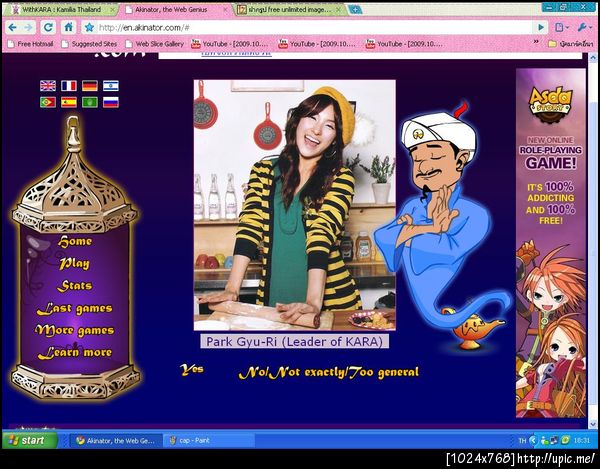Open the first YouTube bookmark
The width and height of the screenshot is (600, 469).
point(231,44)
